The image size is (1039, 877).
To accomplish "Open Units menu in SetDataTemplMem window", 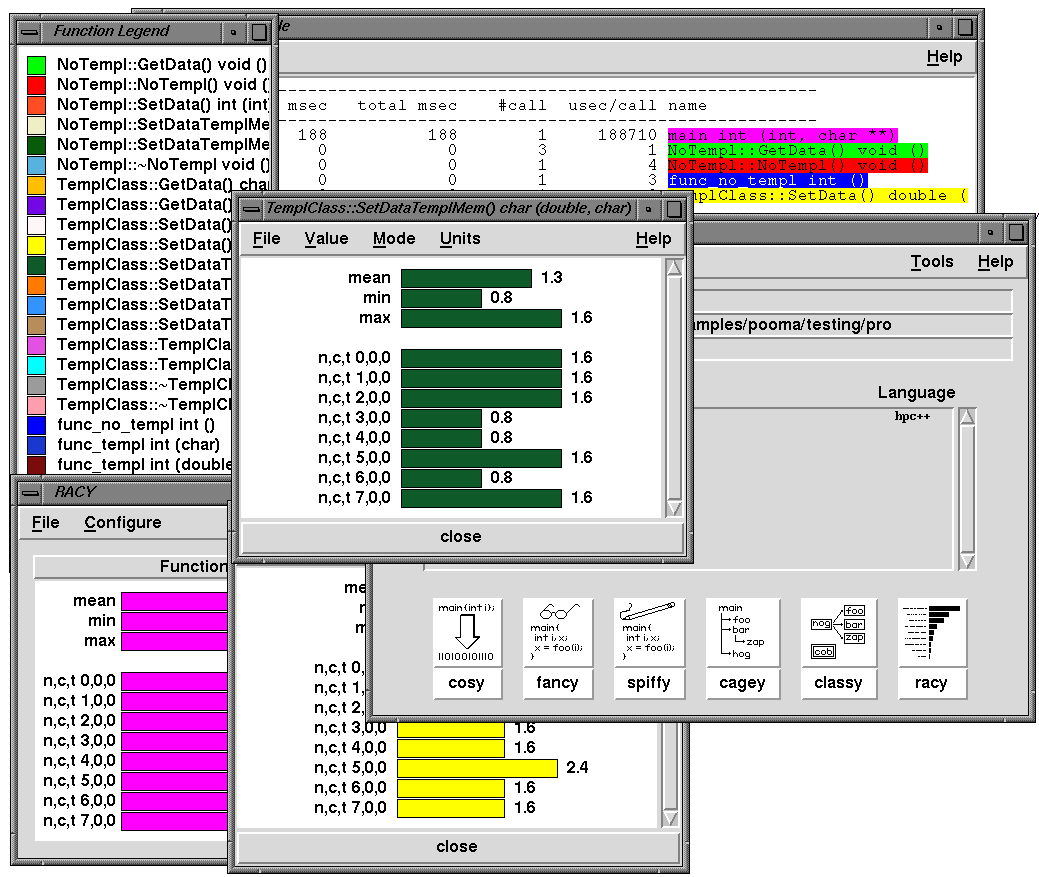I will click(461, 238).
